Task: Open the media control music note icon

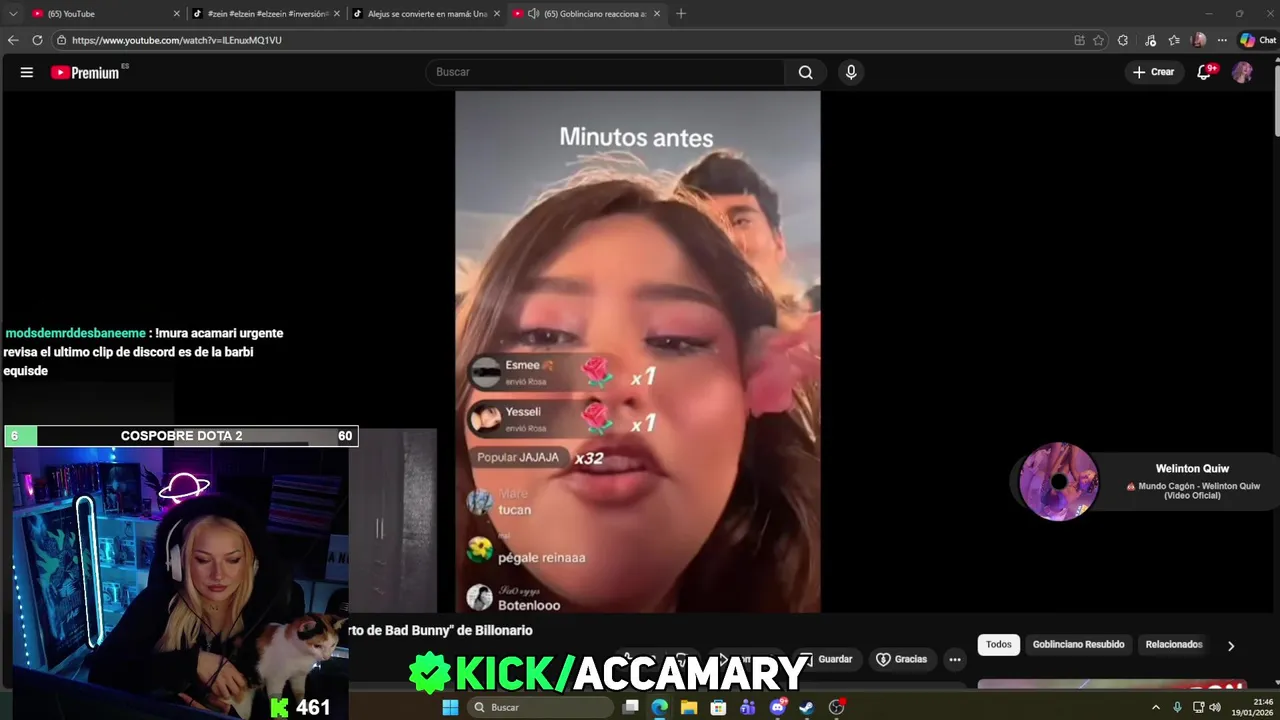Action: coord(1150,40)
